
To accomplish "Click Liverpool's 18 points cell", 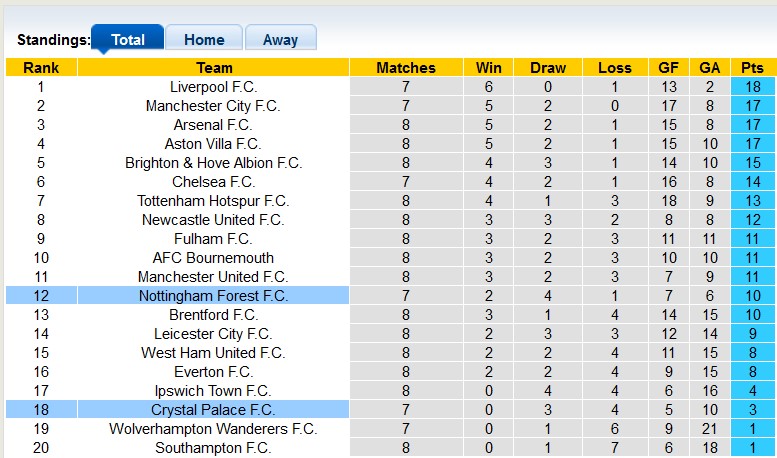I will [753, 87].
